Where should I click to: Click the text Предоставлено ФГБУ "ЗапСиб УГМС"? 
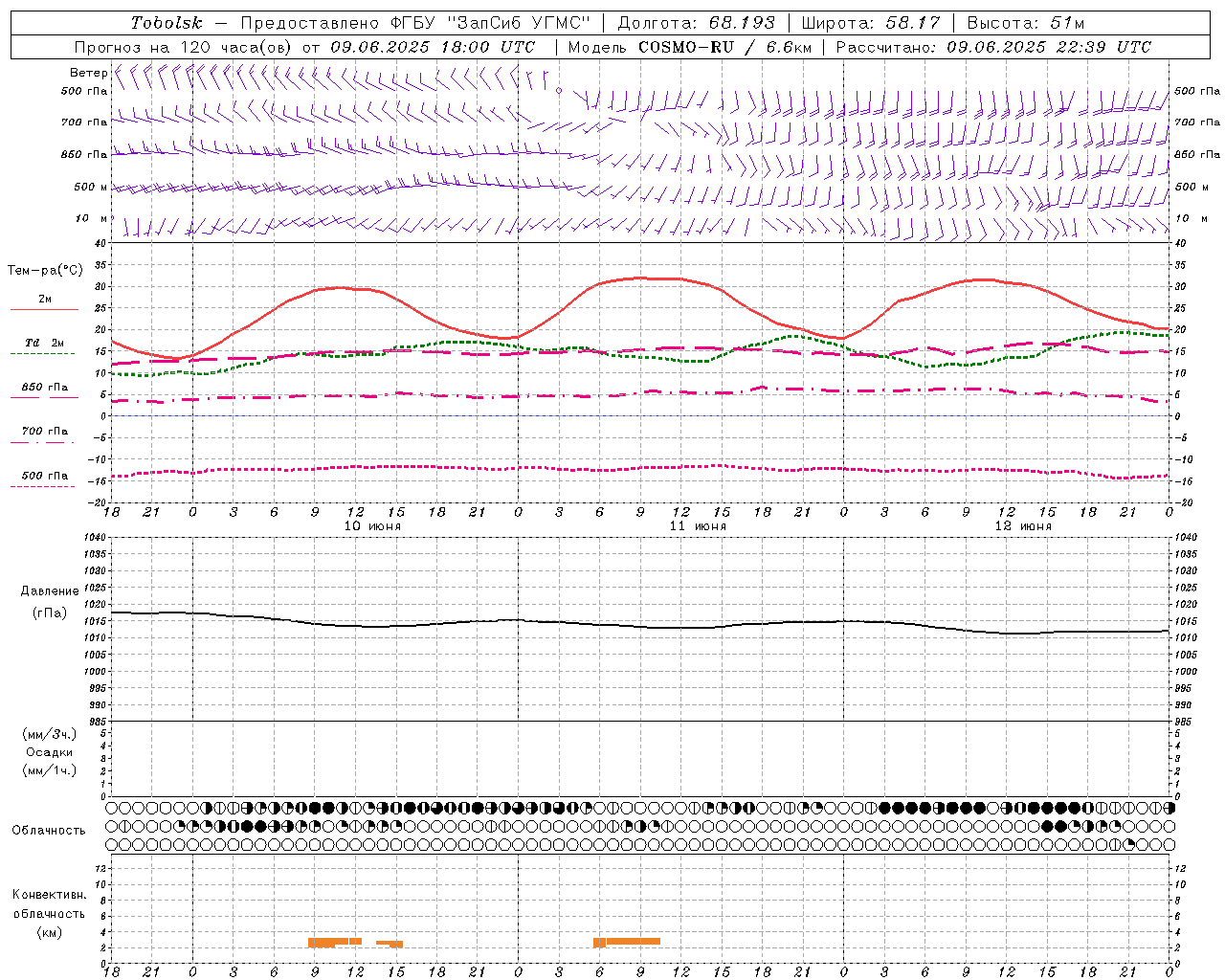coord(415,23)
